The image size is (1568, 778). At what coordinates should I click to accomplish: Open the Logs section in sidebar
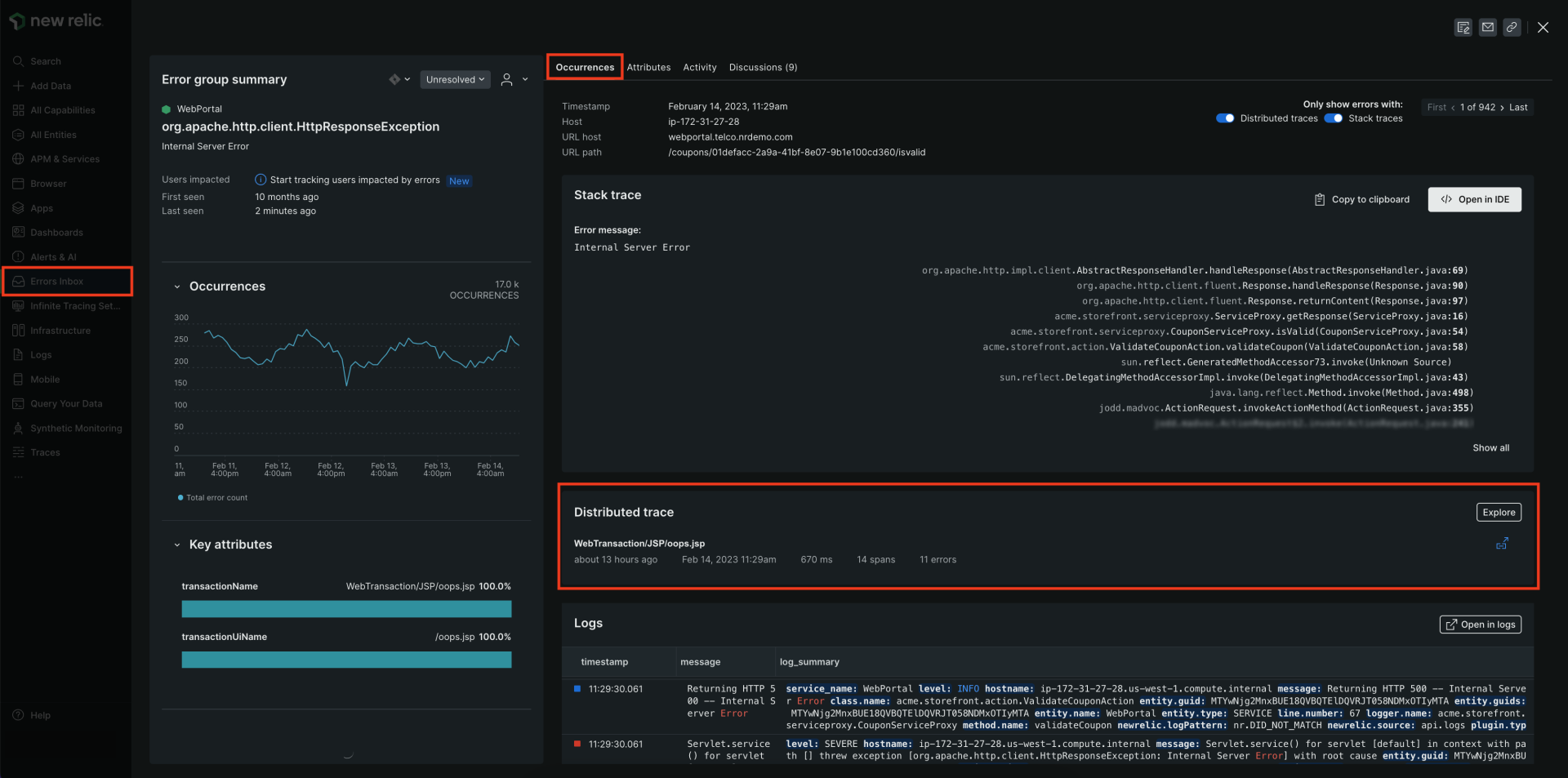click(40, 354)
